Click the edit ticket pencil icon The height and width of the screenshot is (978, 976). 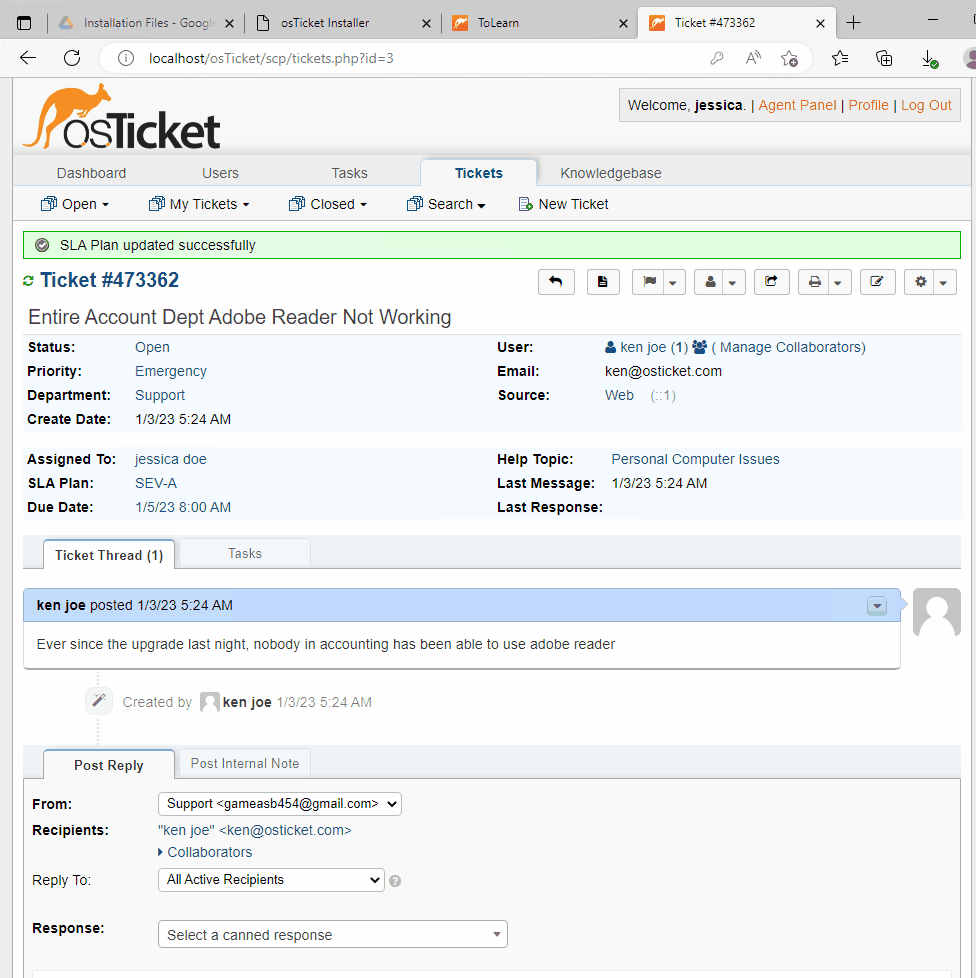click(877, 282)
